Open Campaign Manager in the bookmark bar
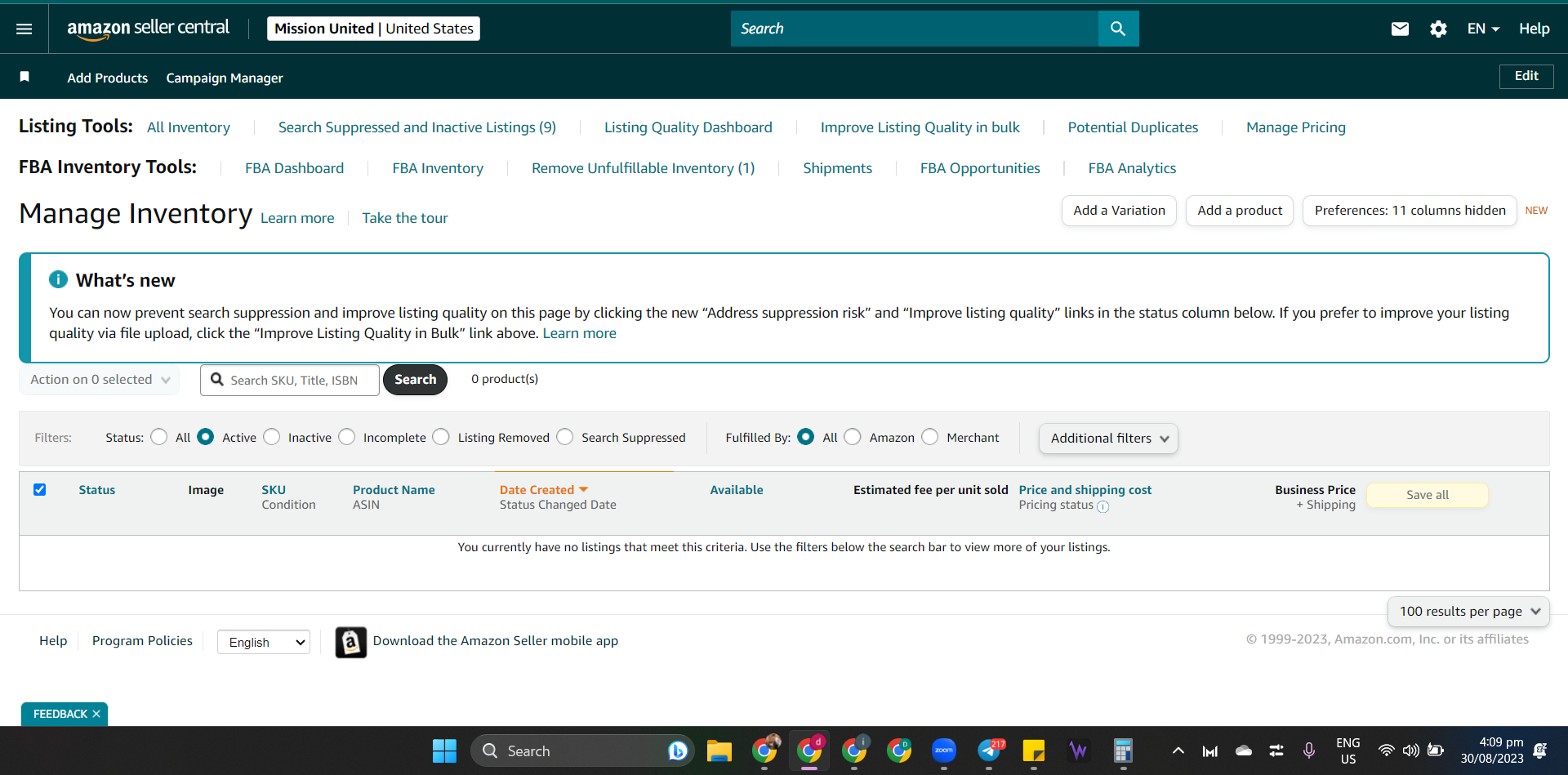The width and height of the screenshot is (1568, 775). [x=225, y=78]
